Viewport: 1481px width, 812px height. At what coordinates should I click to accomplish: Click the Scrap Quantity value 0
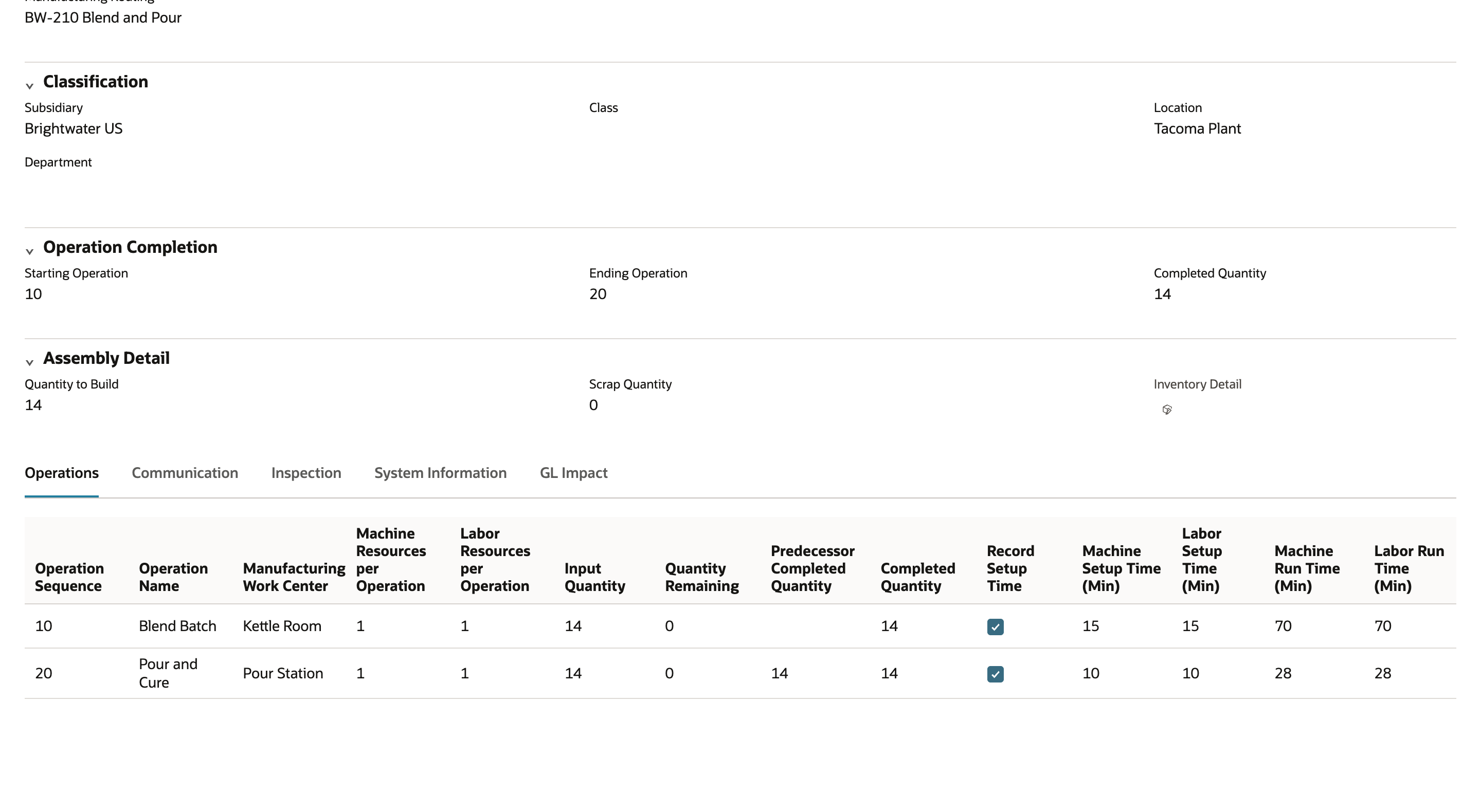point(593,404)
